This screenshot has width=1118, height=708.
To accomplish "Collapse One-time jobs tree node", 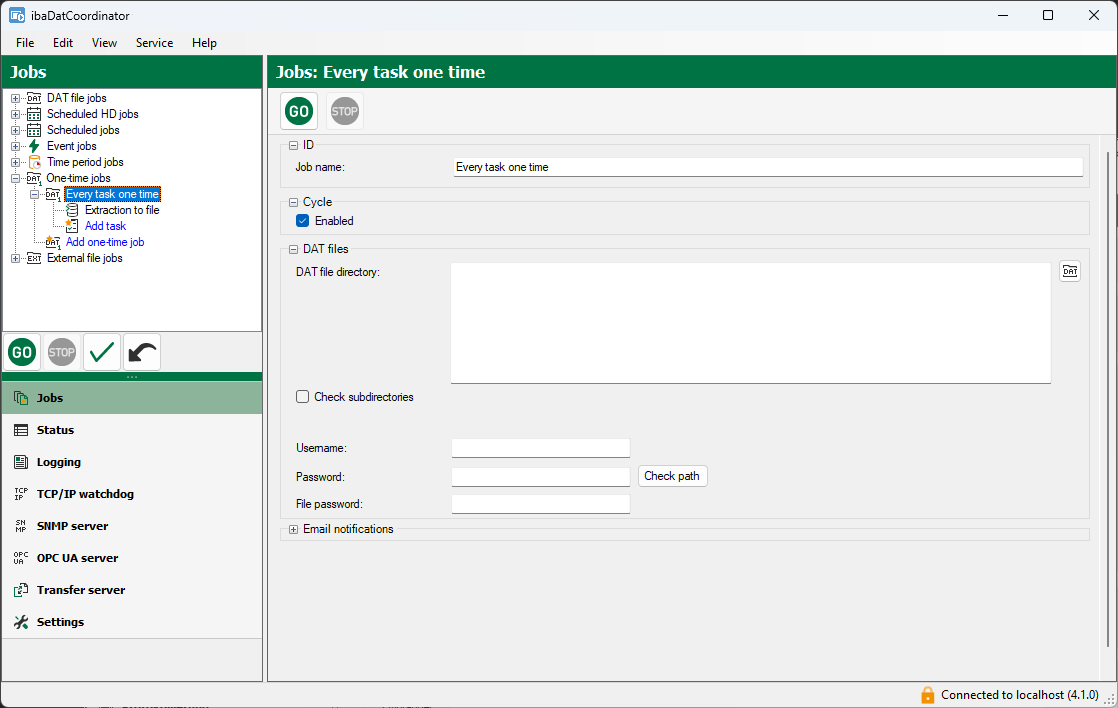I will click(15, 178).
